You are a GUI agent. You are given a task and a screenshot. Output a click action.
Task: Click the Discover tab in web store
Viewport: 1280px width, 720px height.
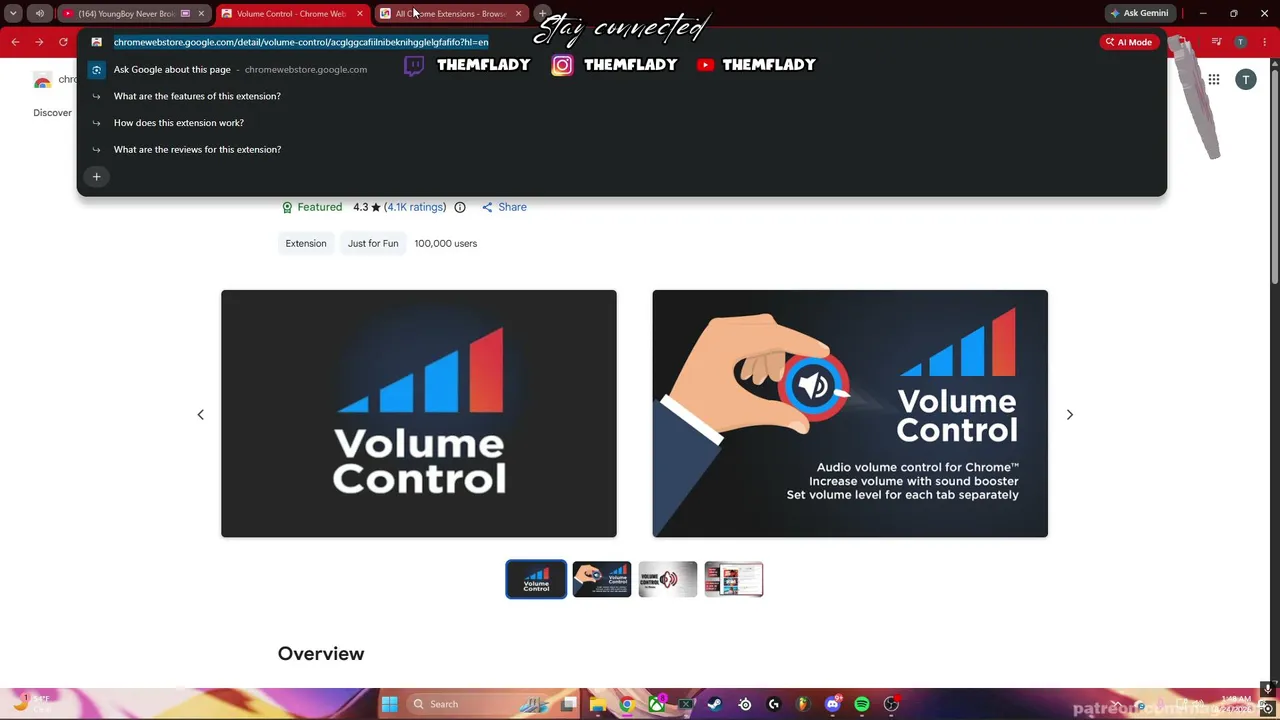coord(52,113)
